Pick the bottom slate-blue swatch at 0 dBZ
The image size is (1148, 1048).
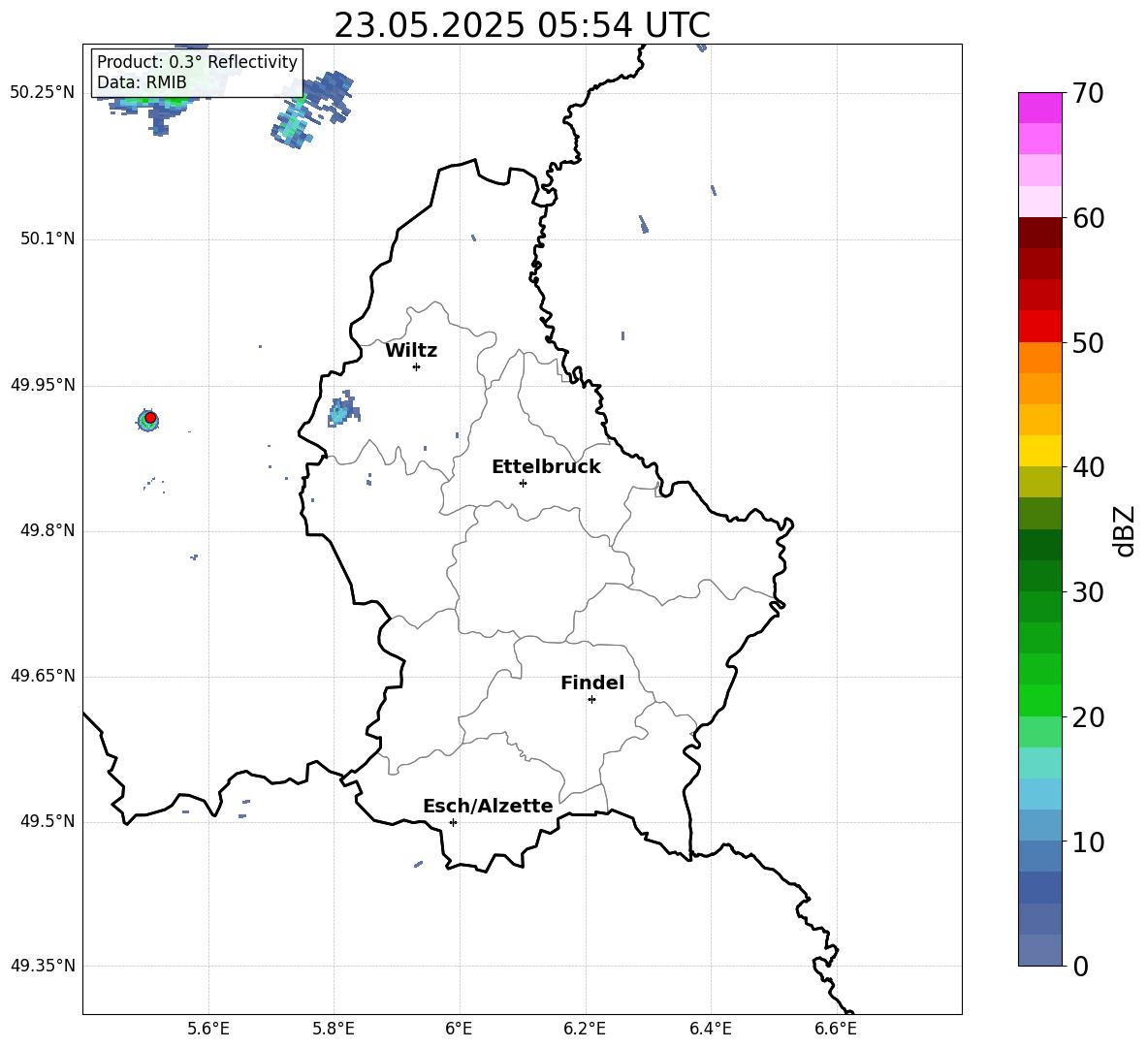pos(1040,950)
